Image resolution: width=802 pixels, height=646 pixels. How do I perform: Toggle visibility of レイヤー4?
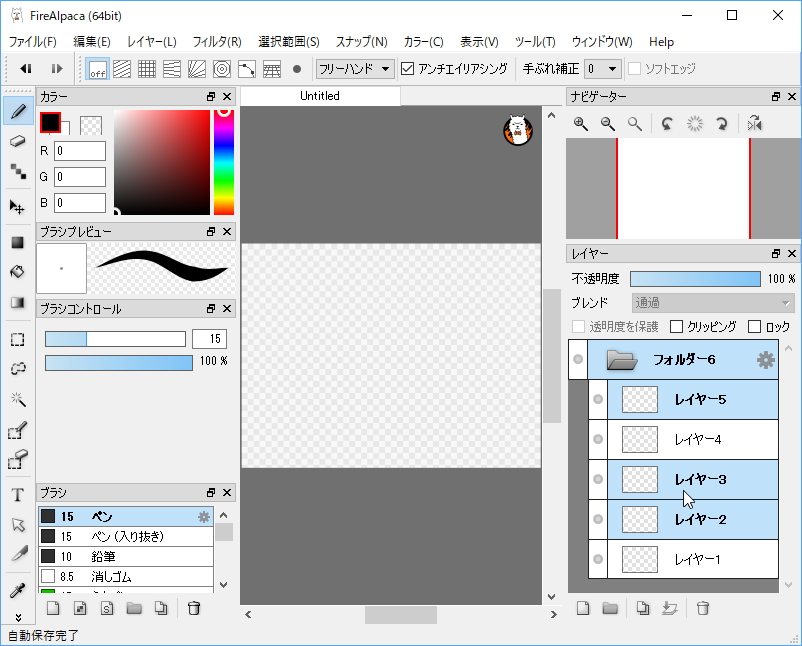pyautogui.click(x=597, y=439)
